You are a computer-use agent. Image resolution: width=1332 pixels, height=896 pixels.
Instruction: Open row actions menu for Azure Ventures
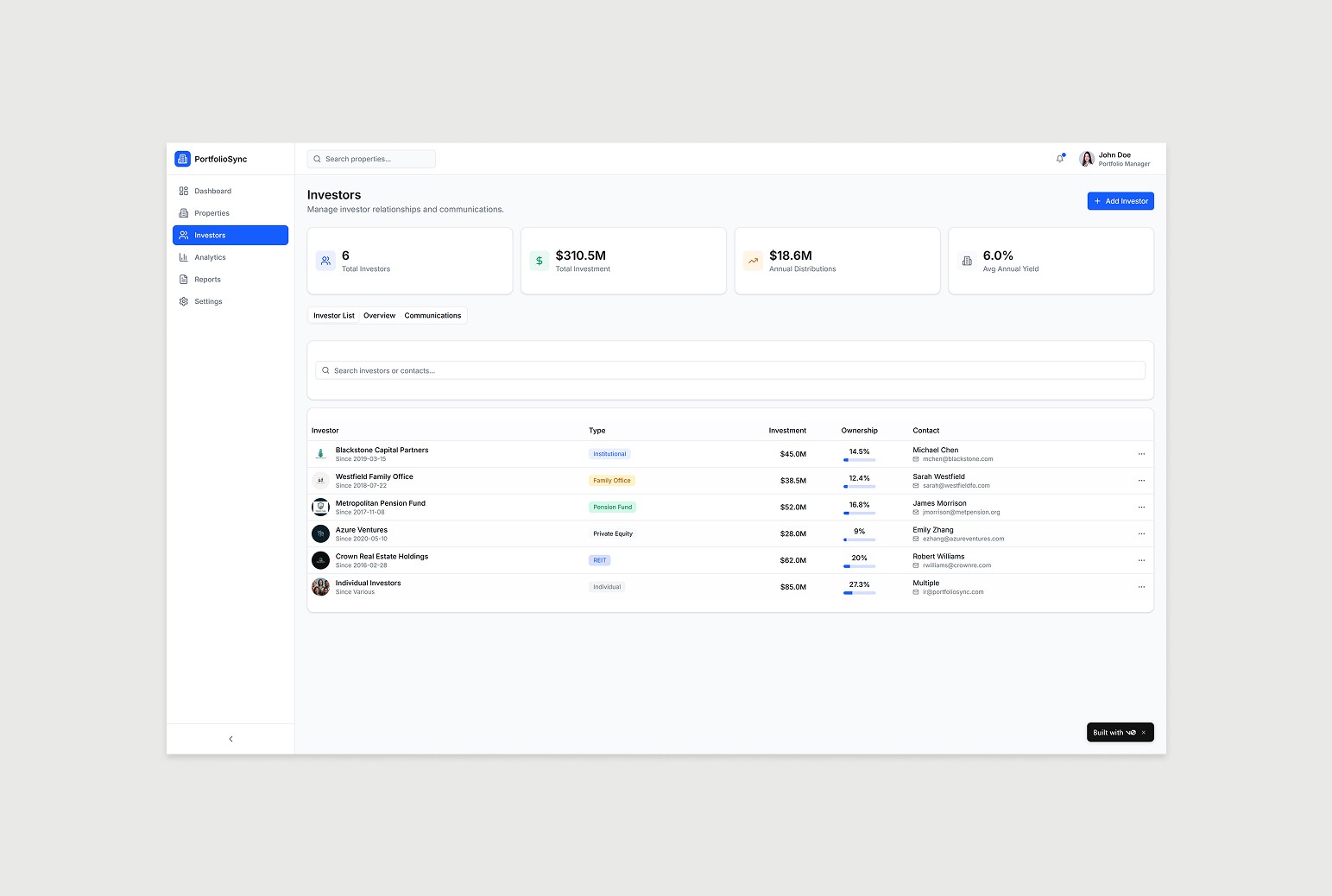(x=1141, y=534)
